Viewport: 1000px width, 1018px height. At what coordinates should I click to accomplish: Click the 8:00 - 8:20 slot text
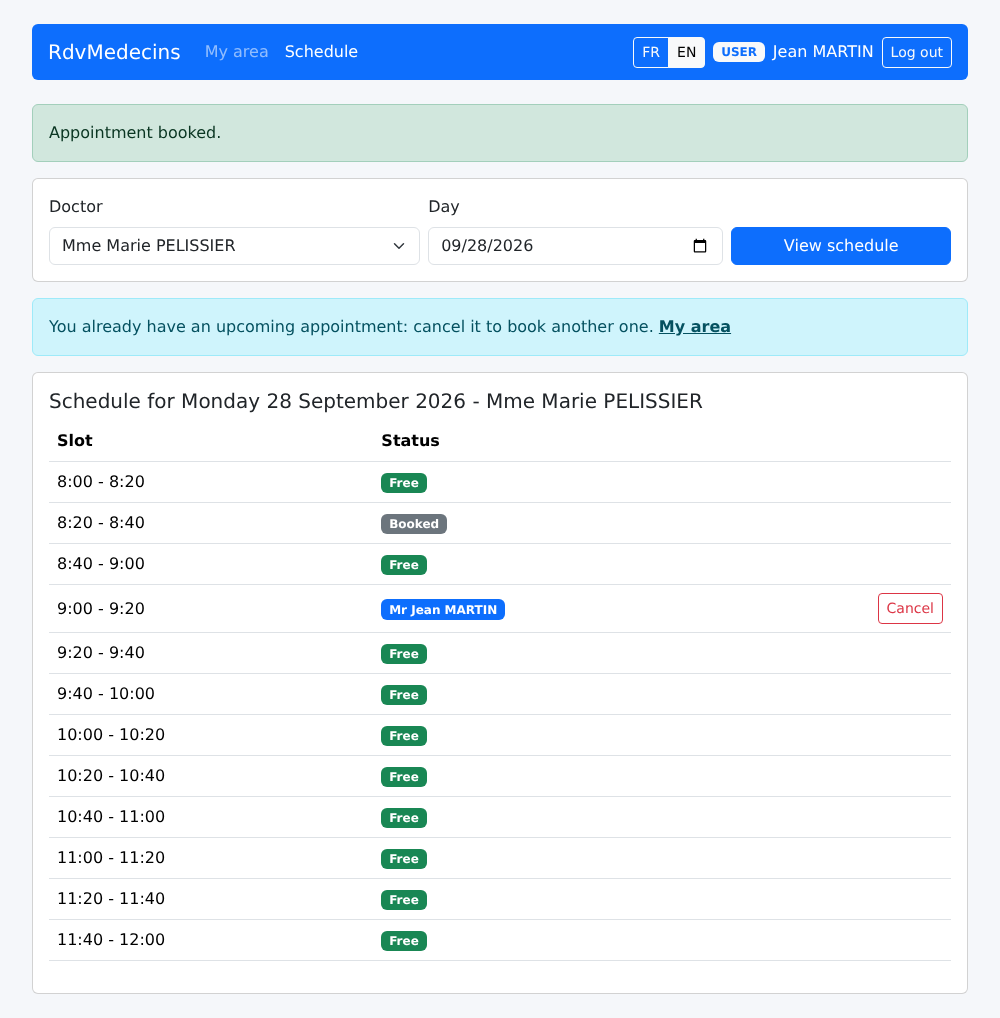point(101,482)
